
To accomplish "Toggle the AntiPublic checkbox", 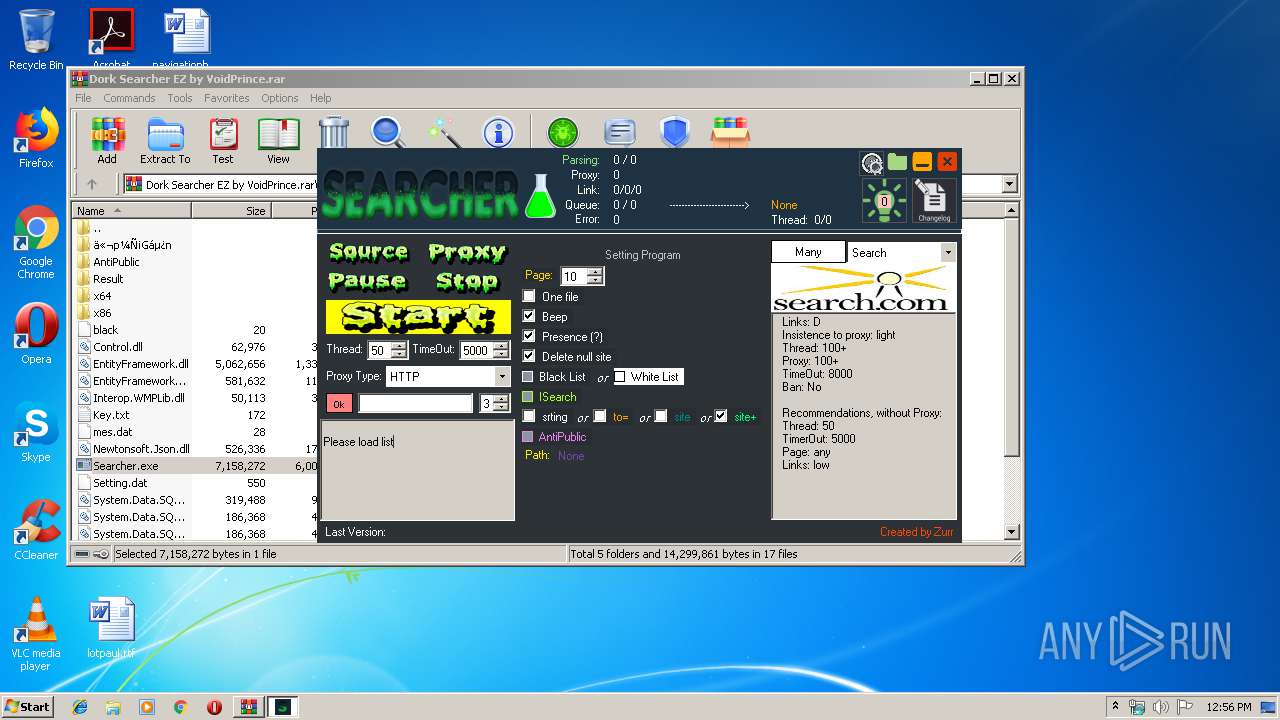I will pos(528,437).
